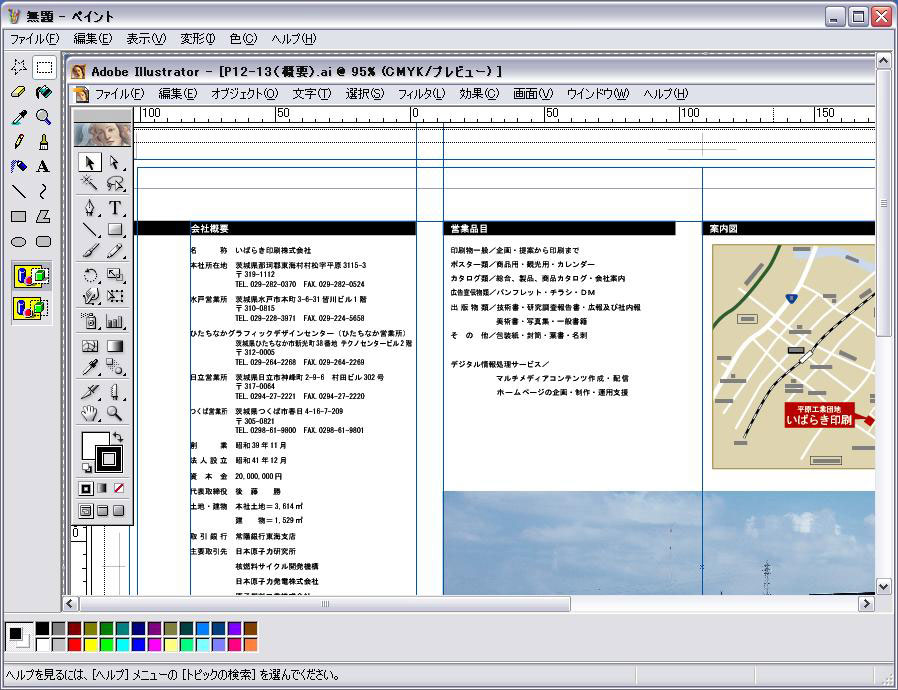Switch Illustrator to standard screen mode
898x690 pixels.
point(86,510)
